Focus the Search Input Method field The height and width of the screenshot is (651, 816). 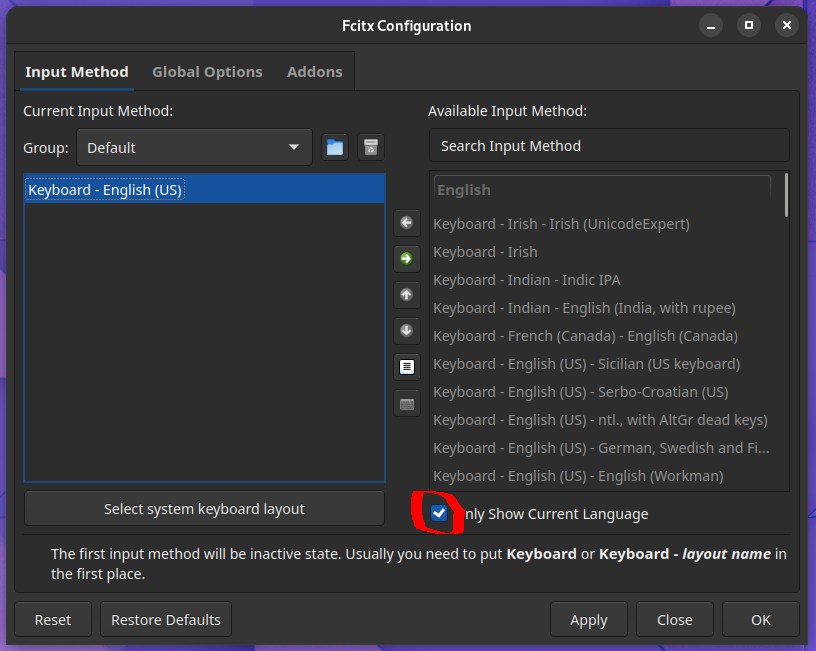pyautogui.click(x=609, y=146)
